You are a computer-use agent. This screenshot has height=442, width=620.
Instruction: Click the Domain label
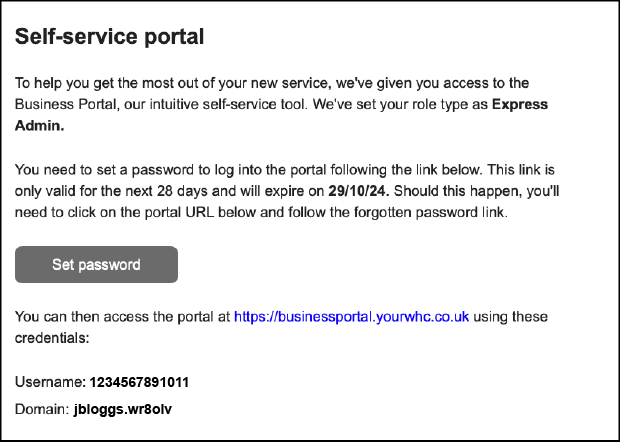click(42, 409)
